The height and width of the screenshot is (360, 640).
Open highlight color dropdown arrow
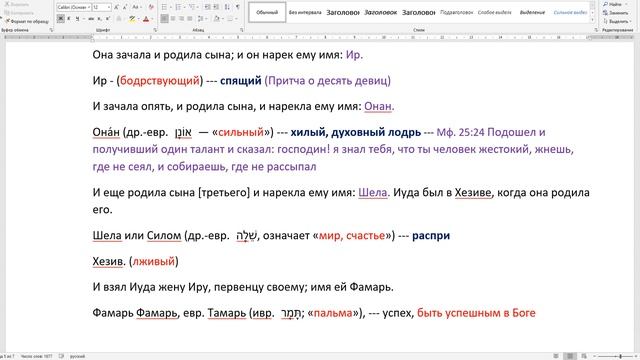[139, 18]
